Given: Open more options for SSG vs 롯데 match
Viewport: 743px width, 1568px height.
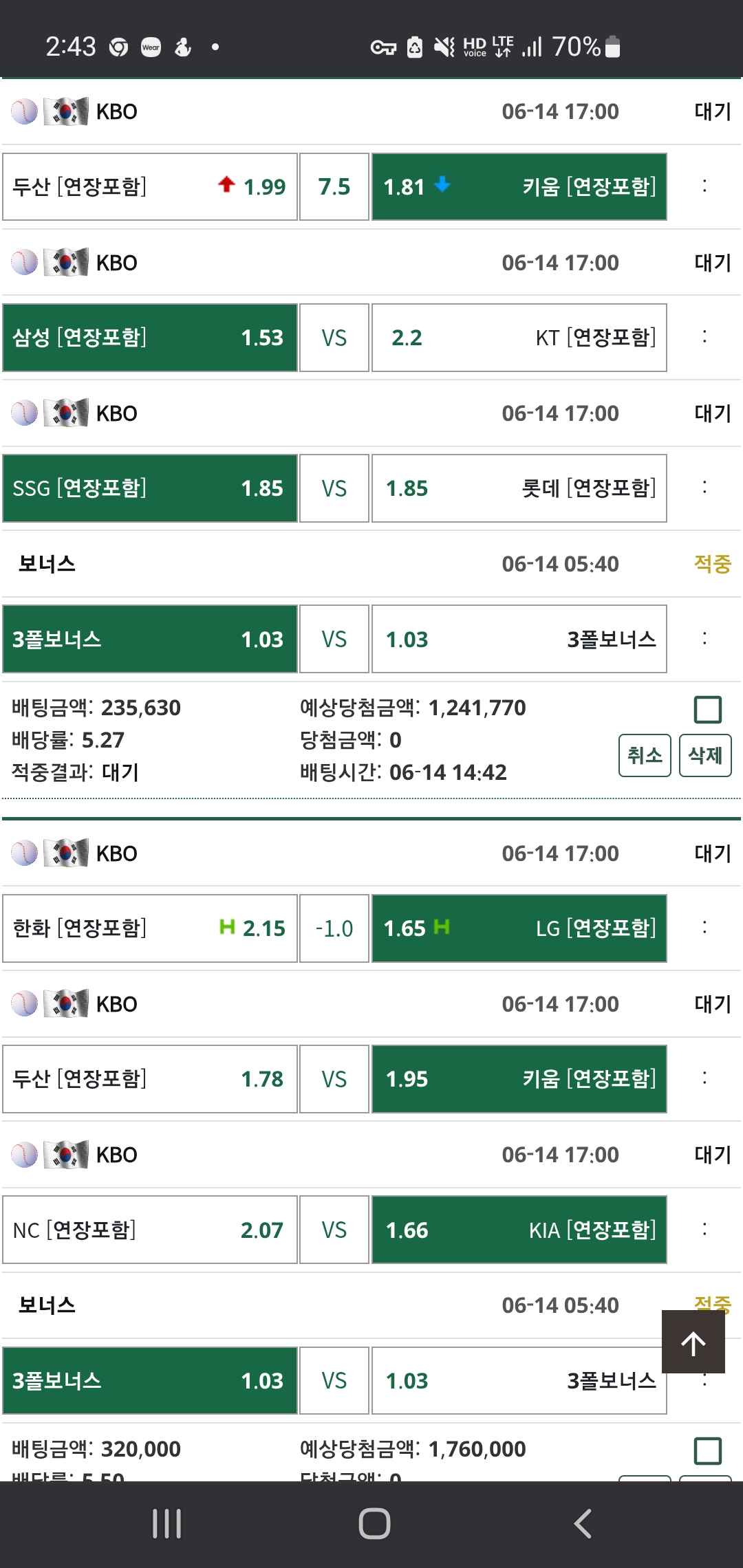Looking at the screenshot, I should click(x=704, y=488).
